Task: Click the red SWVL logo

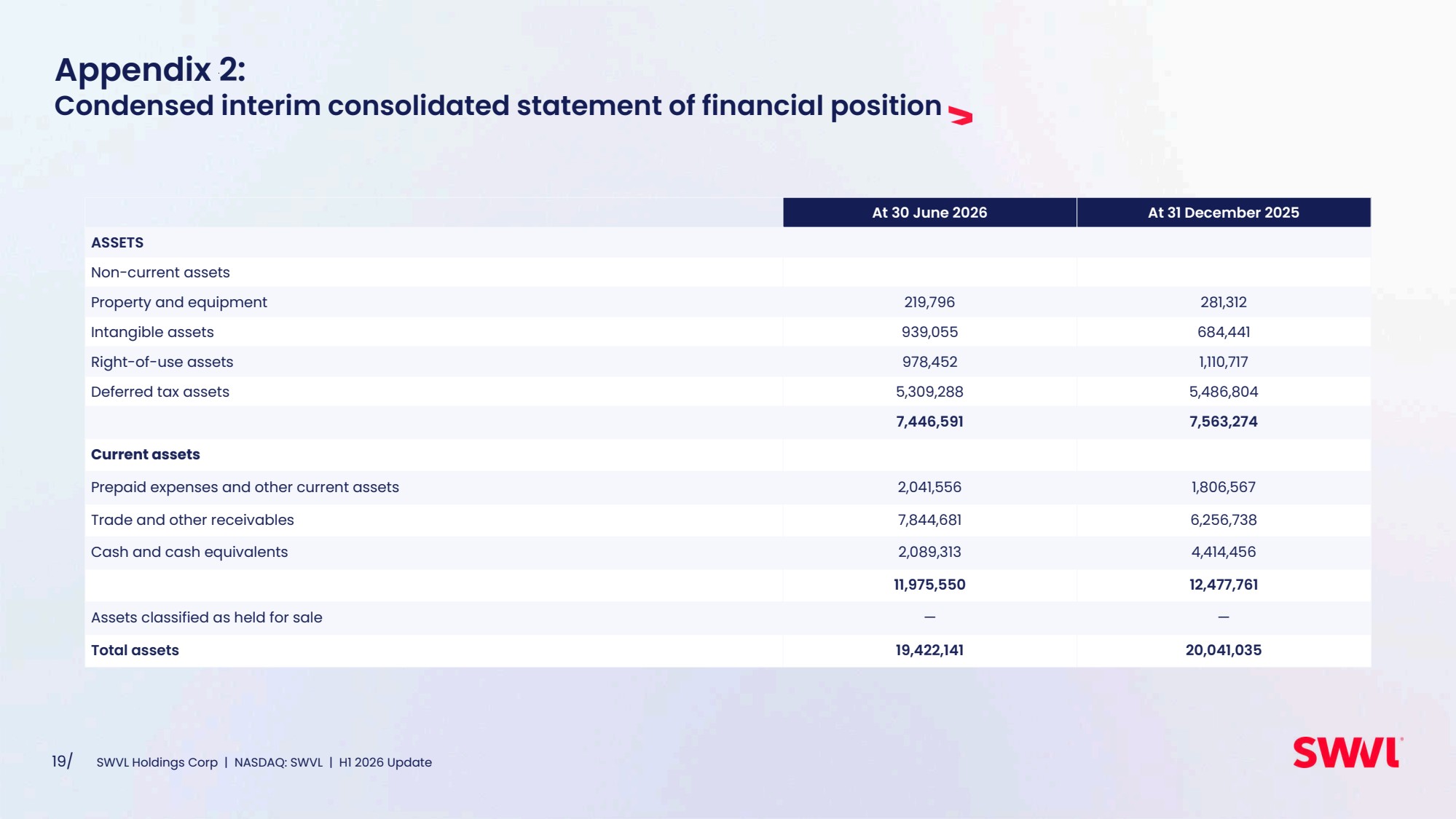Action: click(x=1347, y=753)
